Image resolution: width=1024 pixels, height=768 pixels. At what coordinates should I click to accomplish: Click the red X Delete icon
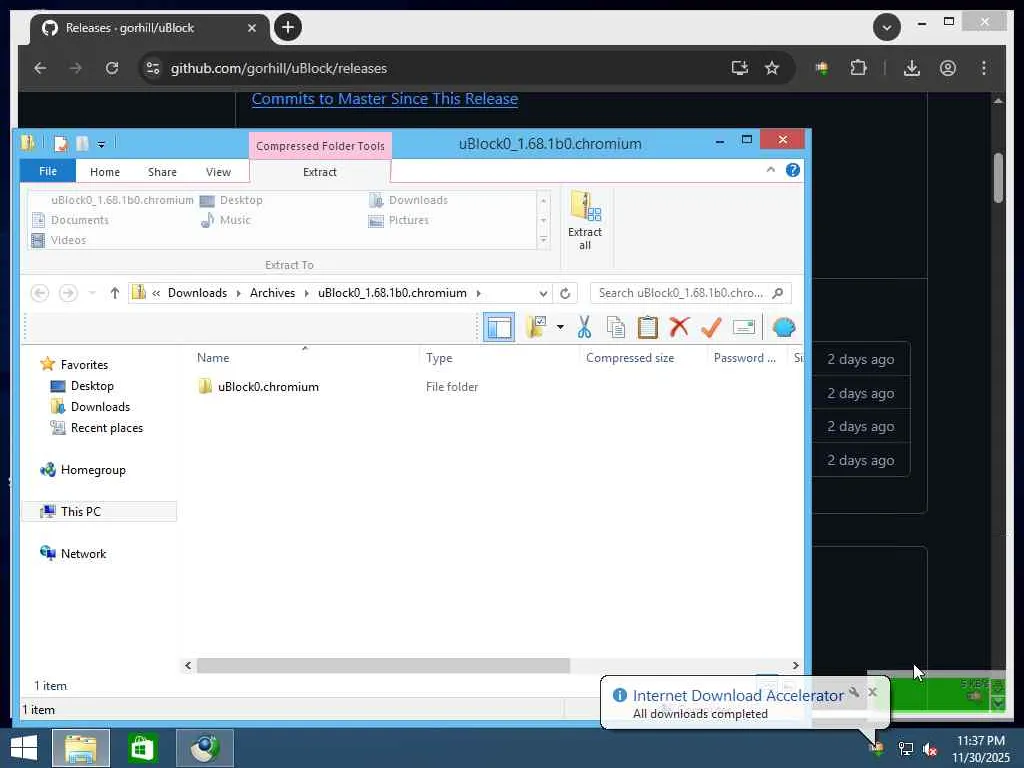679,327
